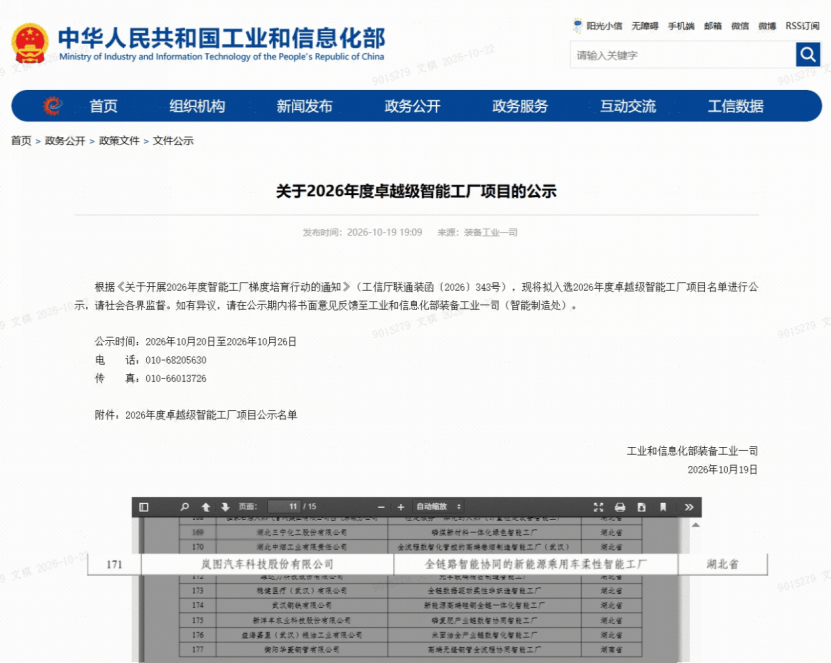Click the 微信 link in header
831x663 pixels.
click(740, 26)
